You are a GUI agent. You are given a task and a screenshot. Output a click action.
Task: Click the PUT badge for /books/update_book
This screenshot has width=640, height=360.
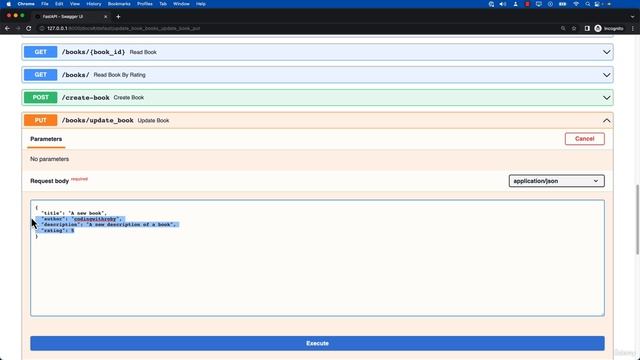(x=40, y=120)
